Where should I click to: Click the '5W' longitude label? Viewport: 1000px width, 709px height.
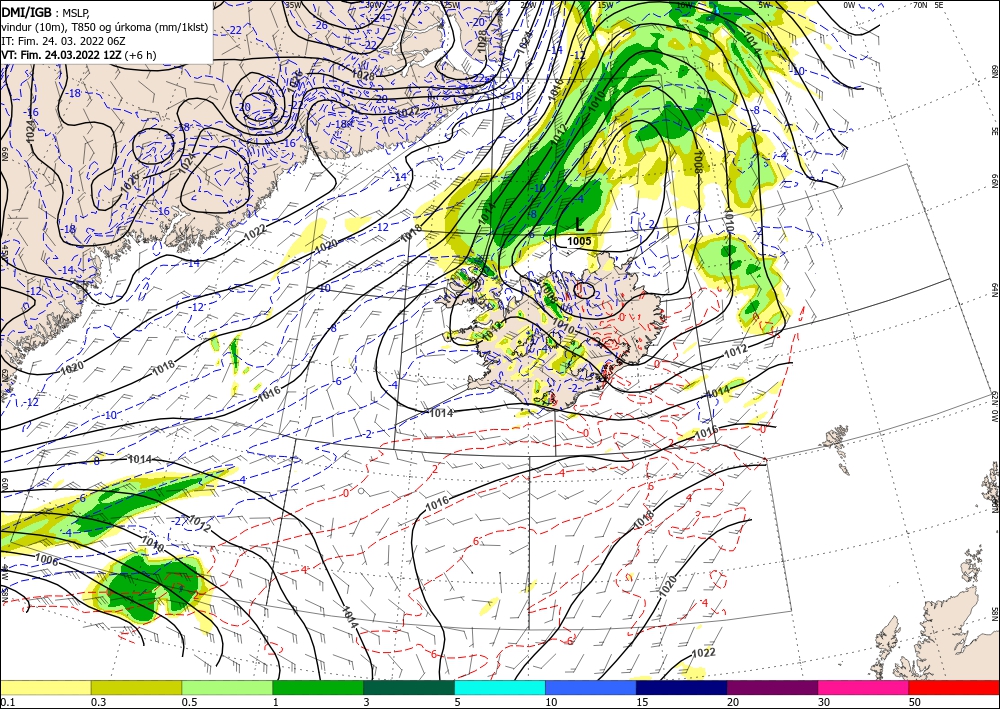click(764, 4)
